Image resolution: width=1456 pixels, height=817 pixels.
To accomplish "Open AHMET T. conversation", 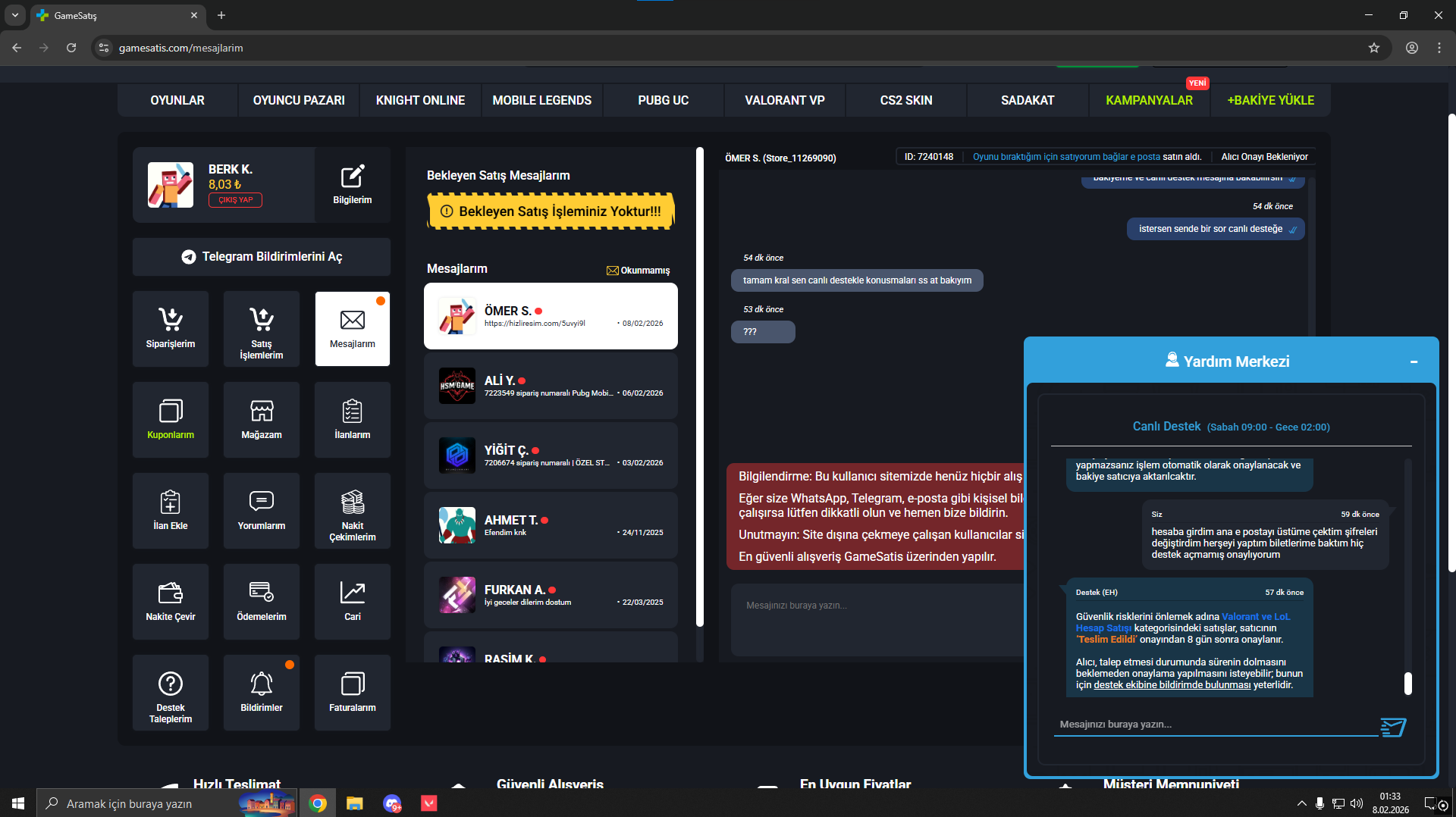I will point(551,525).
